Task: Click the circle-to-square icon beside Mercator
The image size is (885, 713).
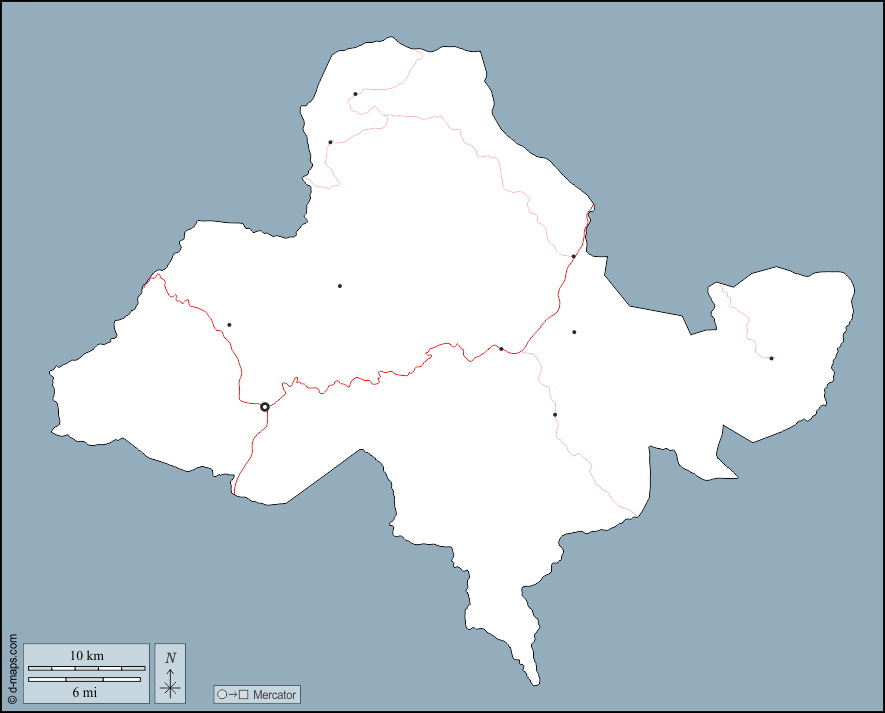Action: pos(231,694)
